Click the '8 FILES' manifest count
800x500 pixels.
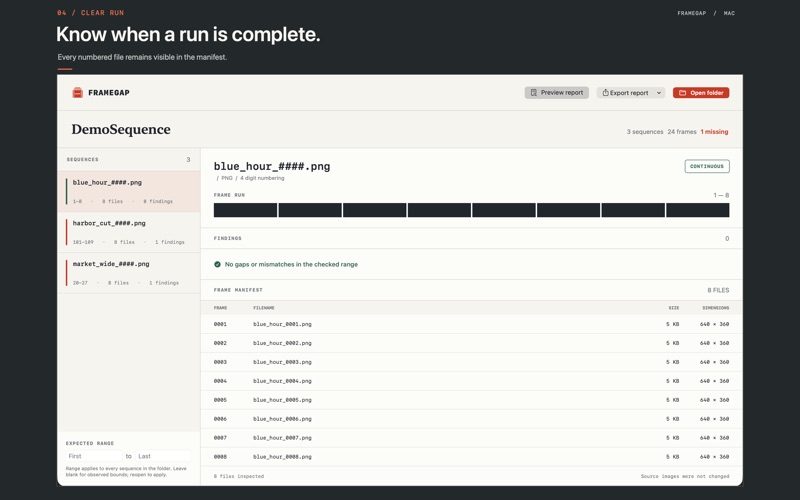(x=718, y=290)
